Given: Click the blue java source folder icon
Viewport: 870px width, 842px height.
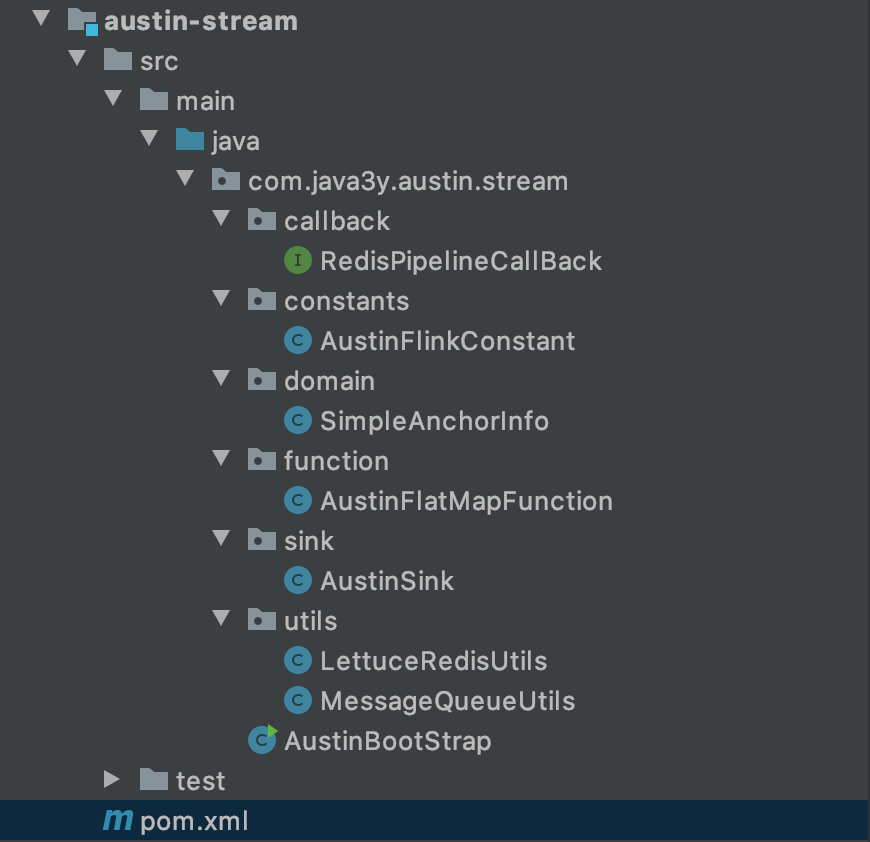Looking at the screenshot, I should point(190,139).
